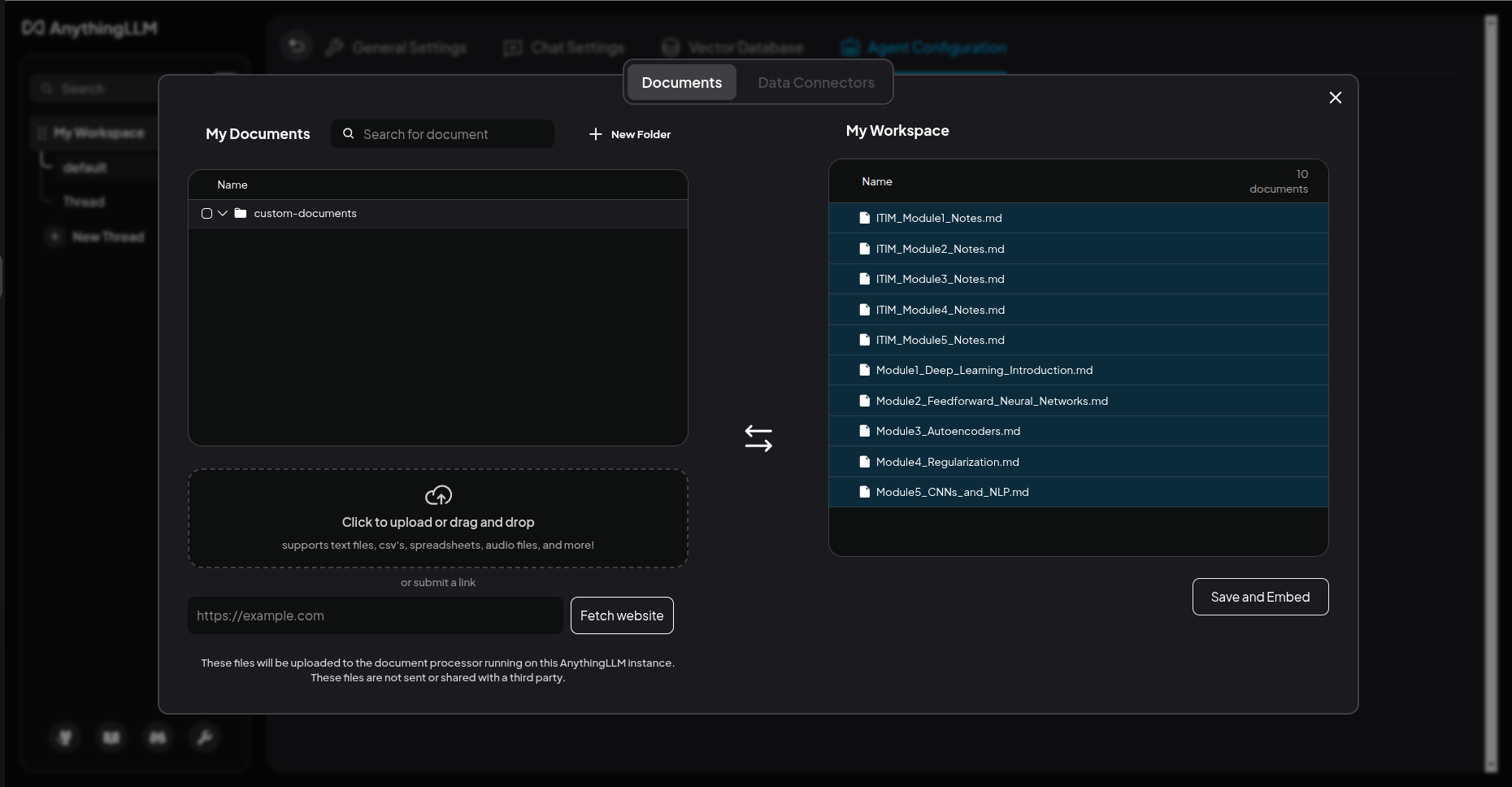Open the default thread in sidebar
The height and width of the screenshot is (787, 1512).
(x=85, y=167)
